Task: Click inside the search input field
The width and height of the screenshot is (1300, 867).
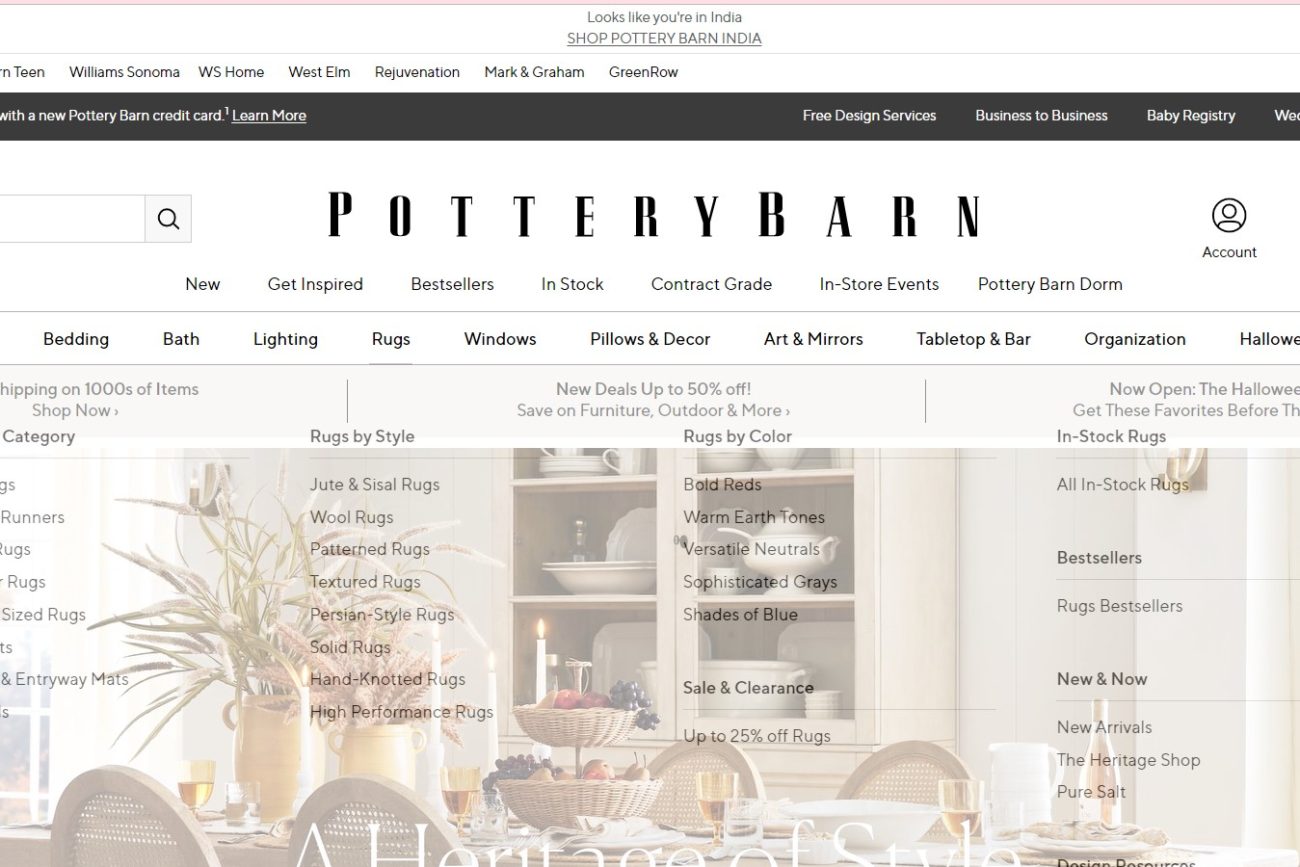Action: (x=72, y=219)
